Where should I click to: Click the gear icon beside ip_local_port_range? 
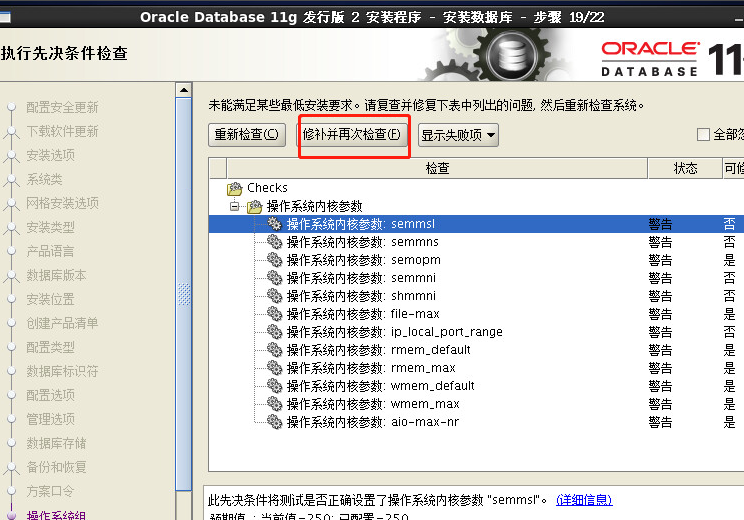pos(274,332)
